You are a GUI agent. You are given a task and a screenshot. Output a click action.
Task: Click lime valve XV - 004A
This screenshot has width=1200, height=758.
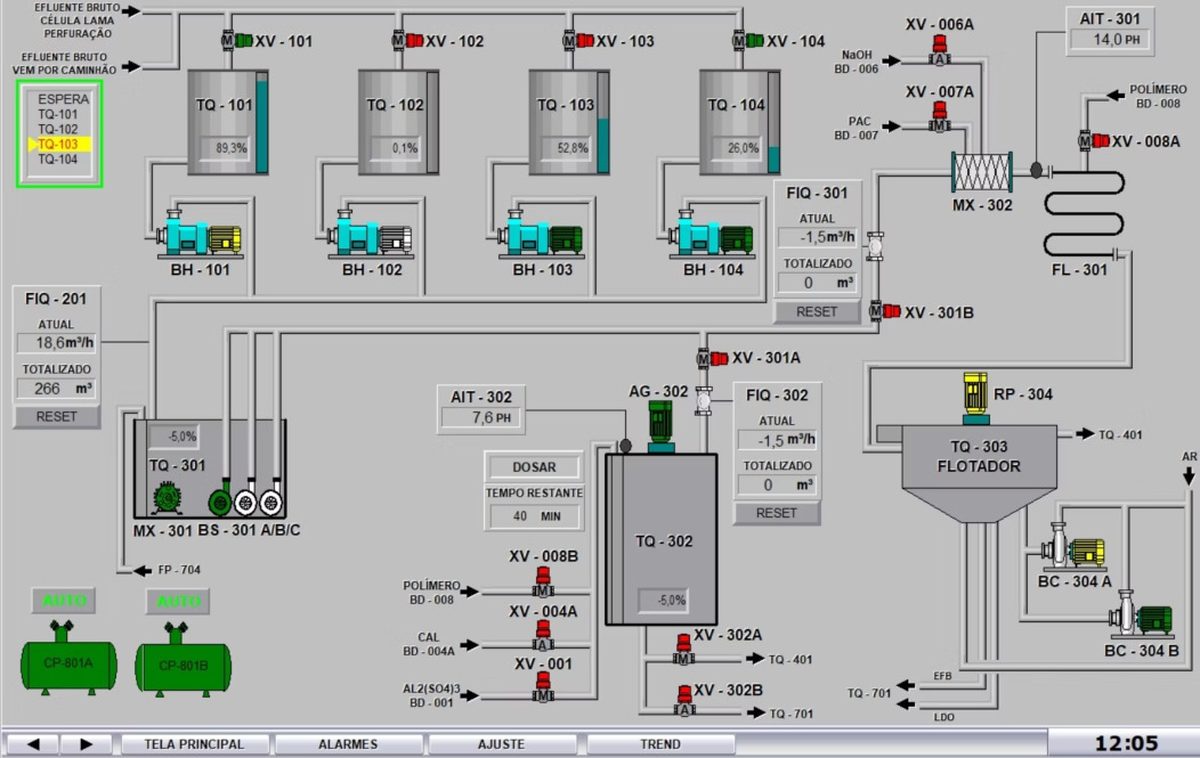[x=543, y=637]
